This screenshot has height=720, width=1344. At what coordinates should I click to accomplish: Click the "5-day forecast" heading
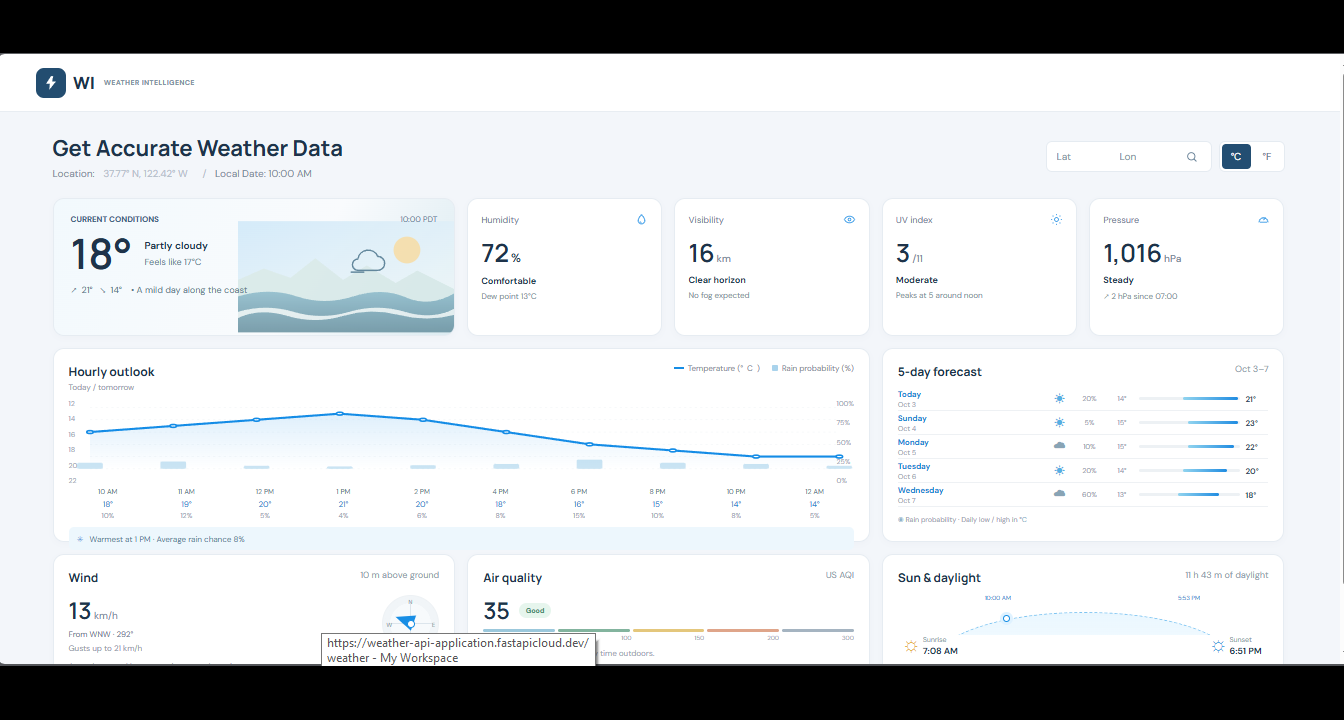click(940, 372)
